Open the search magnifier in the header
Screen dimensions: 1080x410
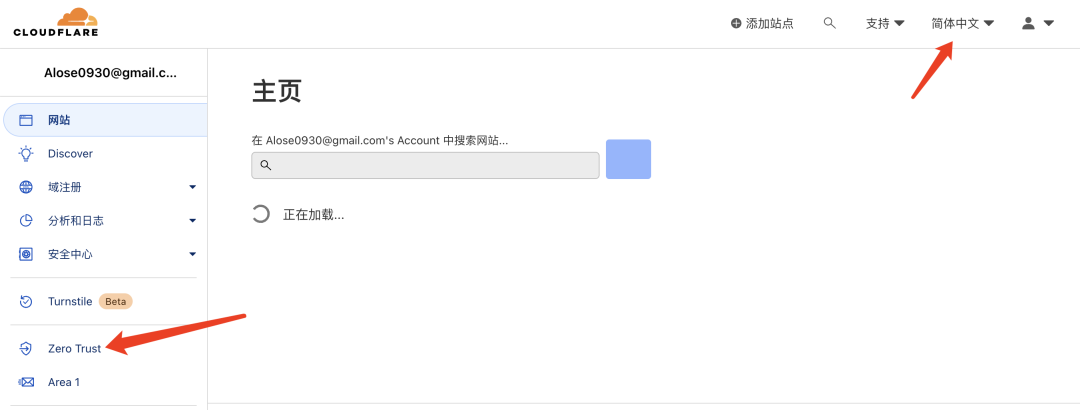tap(829, 23)
